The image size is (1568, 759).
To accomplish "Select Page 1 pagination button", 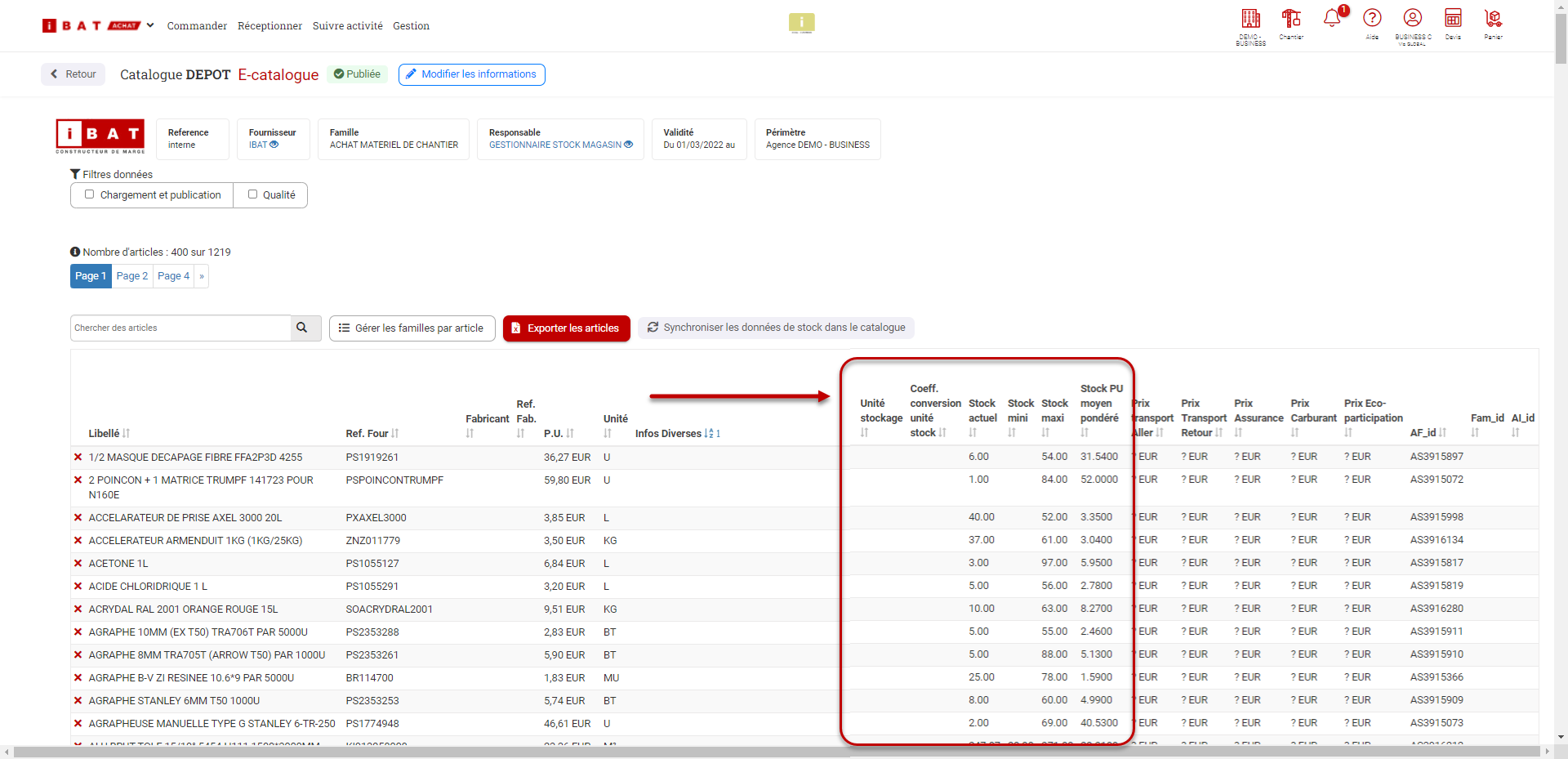I will click(x=91, y=276).
